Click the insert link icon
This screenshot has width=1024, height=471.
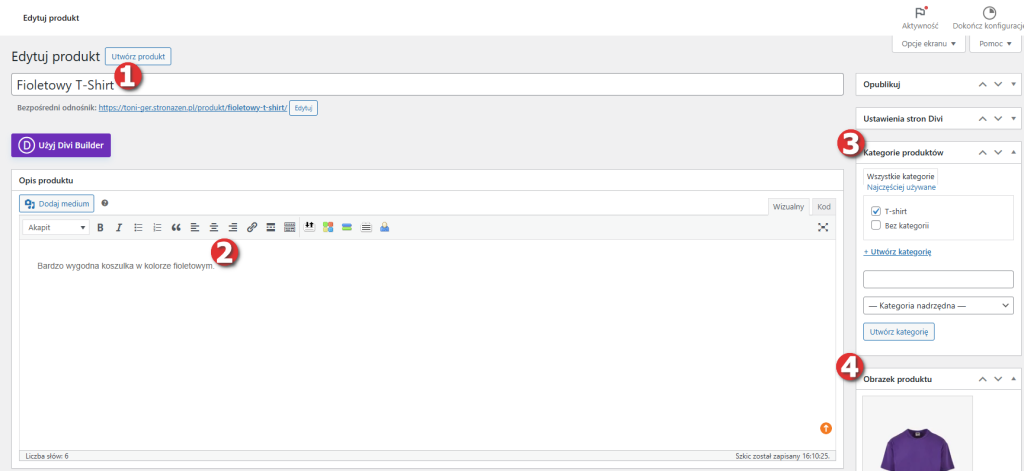tap(252, 228)
